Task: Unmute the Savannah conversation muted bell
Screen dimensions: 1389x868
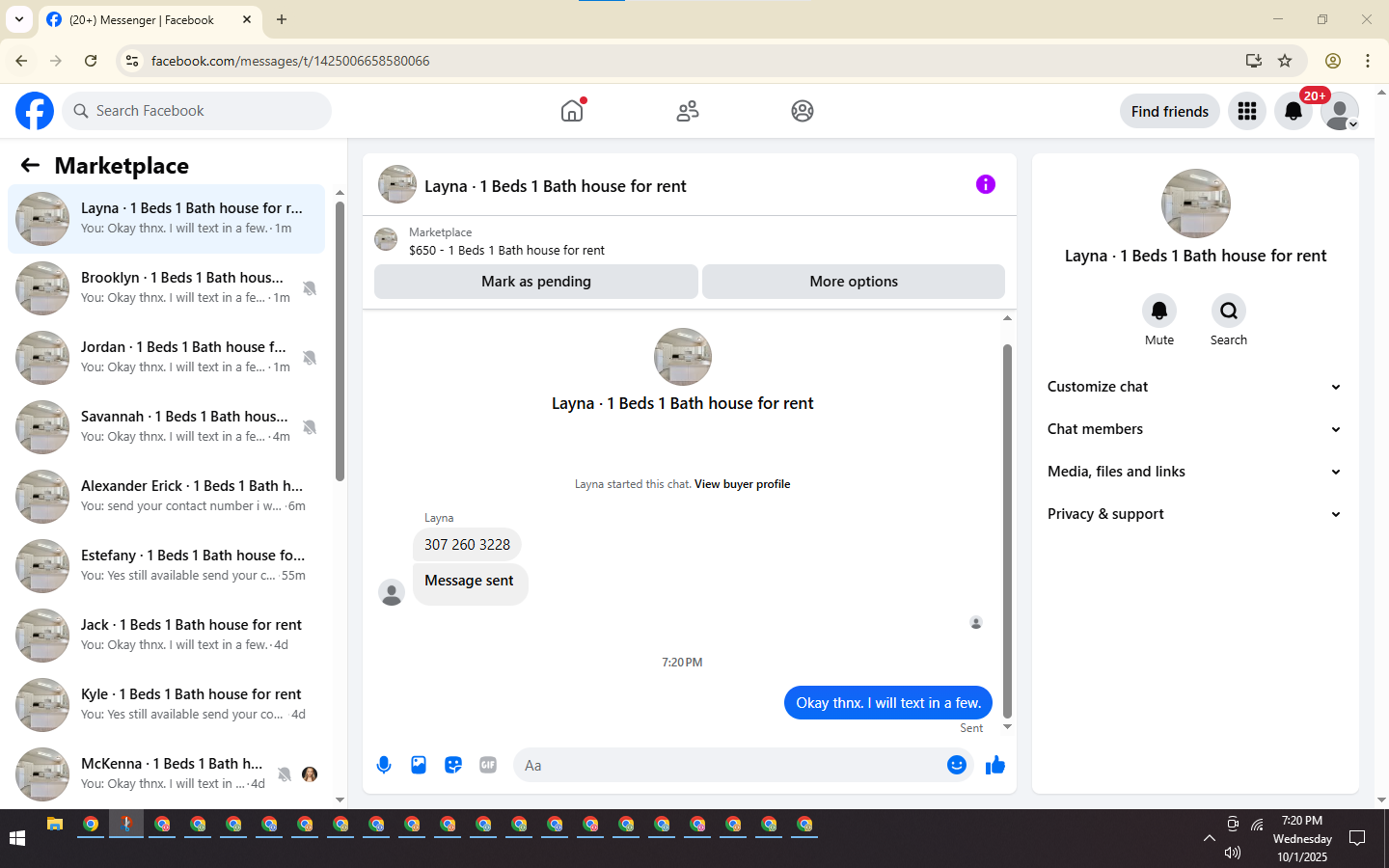Action: 310,427
